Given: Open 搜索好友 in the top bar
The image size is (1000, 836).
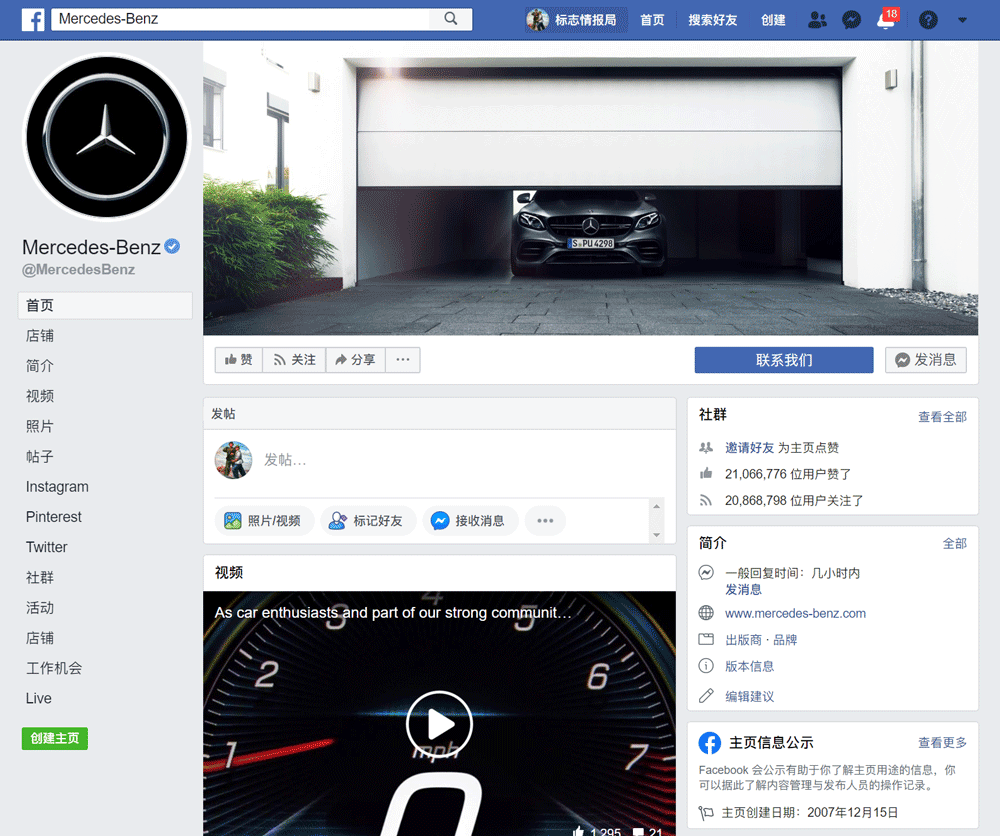Looking at the screenshot, I should [x=712, y=20].
